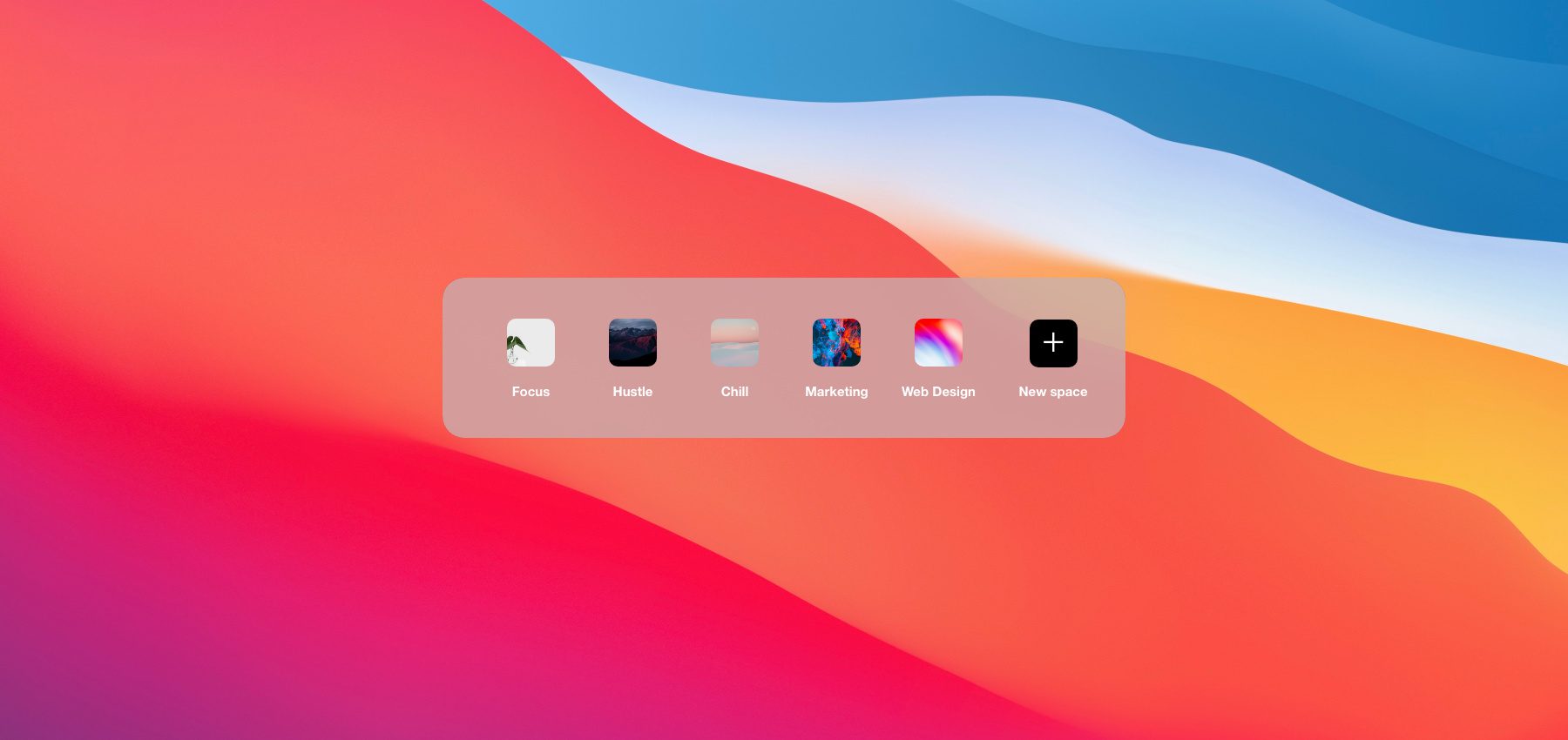
Task: Click the Hustle text label
Action: point(632,392)
